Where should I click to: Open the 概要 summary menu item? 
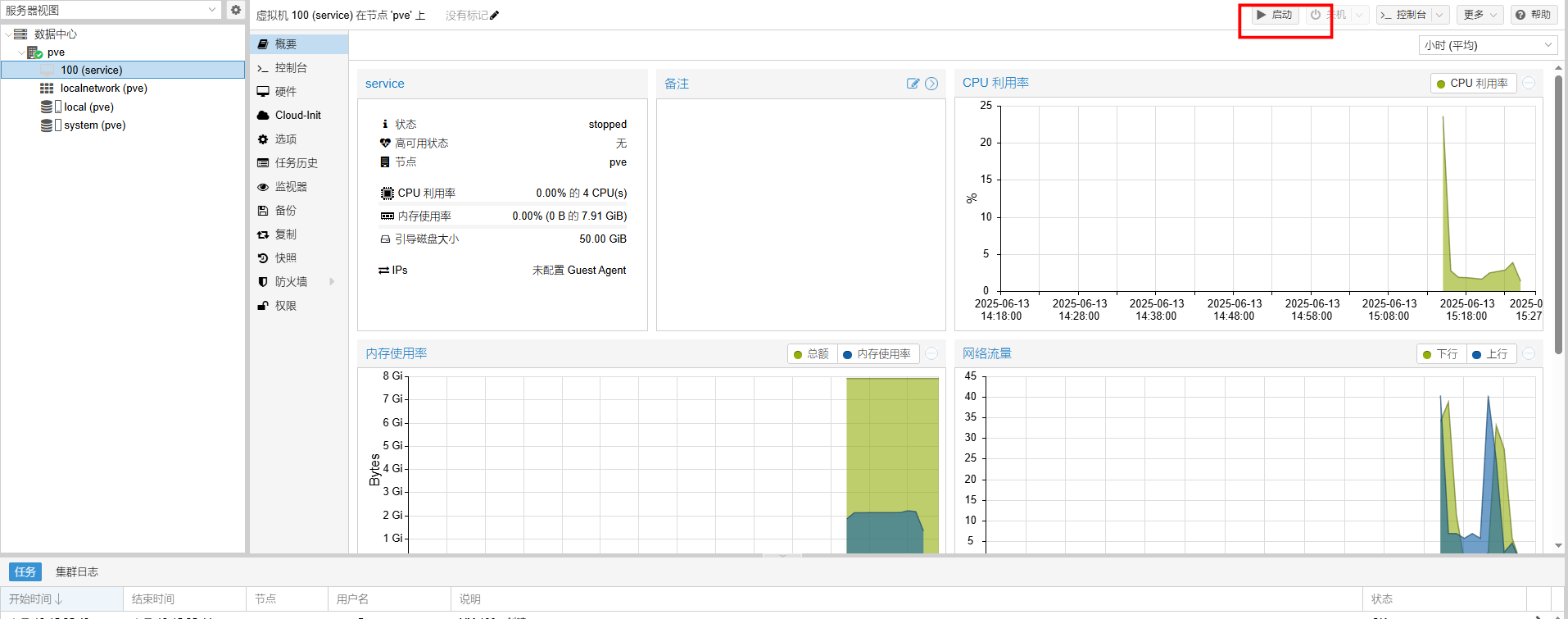coord(299,44)
